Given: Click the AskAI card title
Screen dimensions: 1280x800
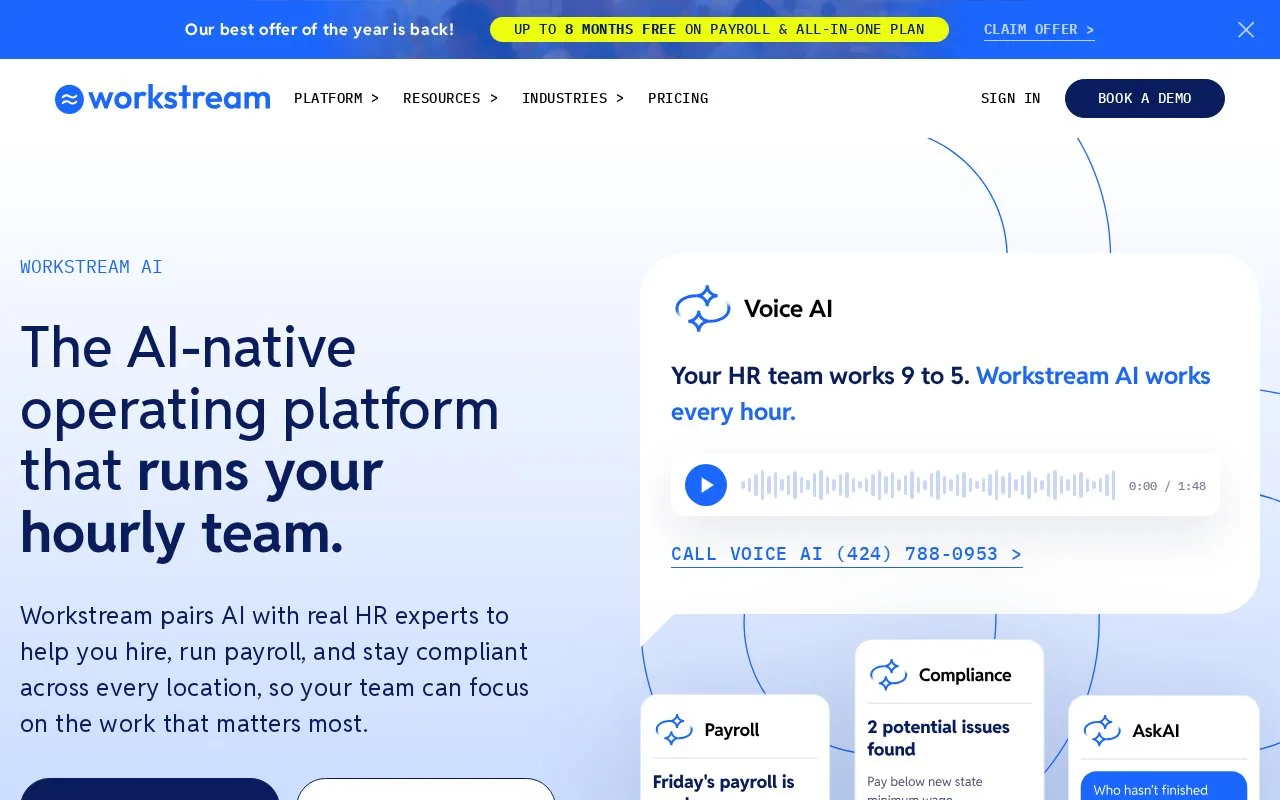Looking at the screenshot, I should pos(1156,731).
